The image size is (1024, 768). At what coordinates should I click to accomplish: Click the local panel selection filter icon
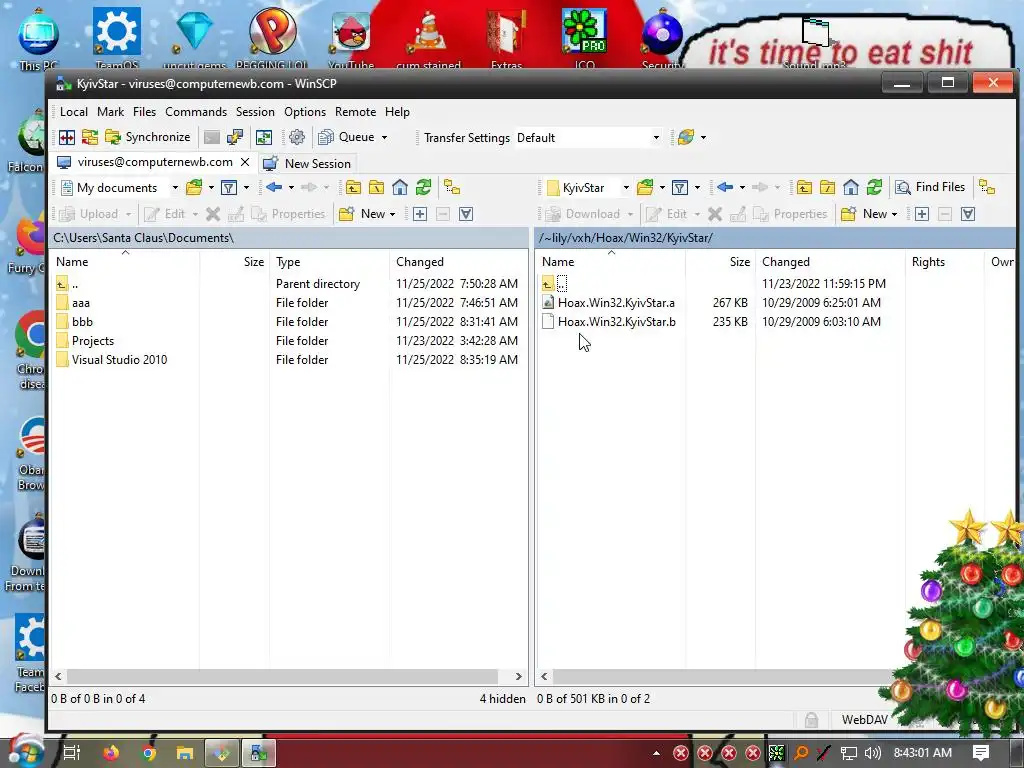[x=466, y=214]
